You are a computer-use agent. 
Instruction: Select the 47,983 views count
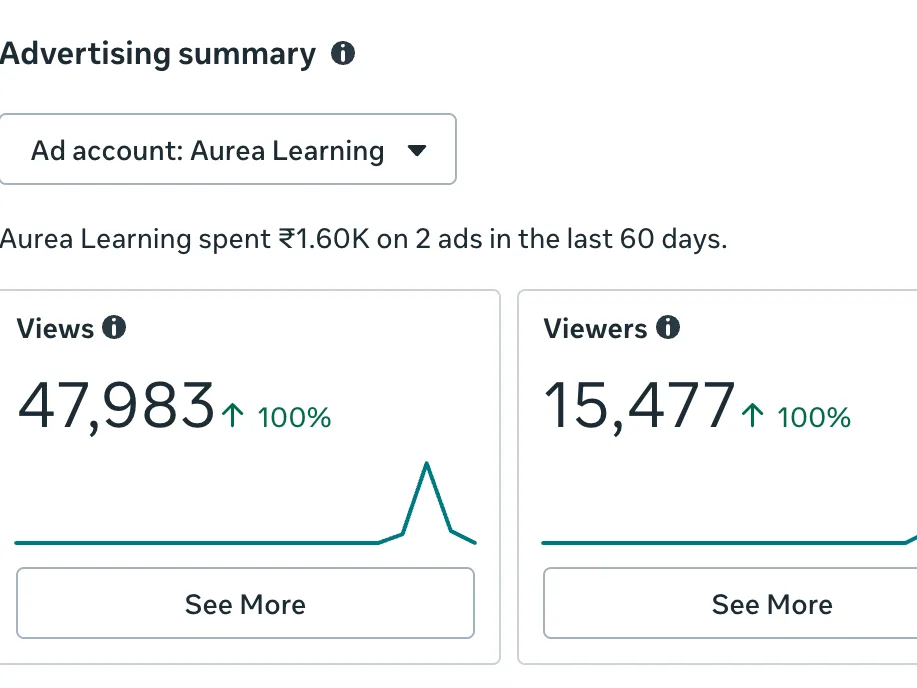click(116, 406)
